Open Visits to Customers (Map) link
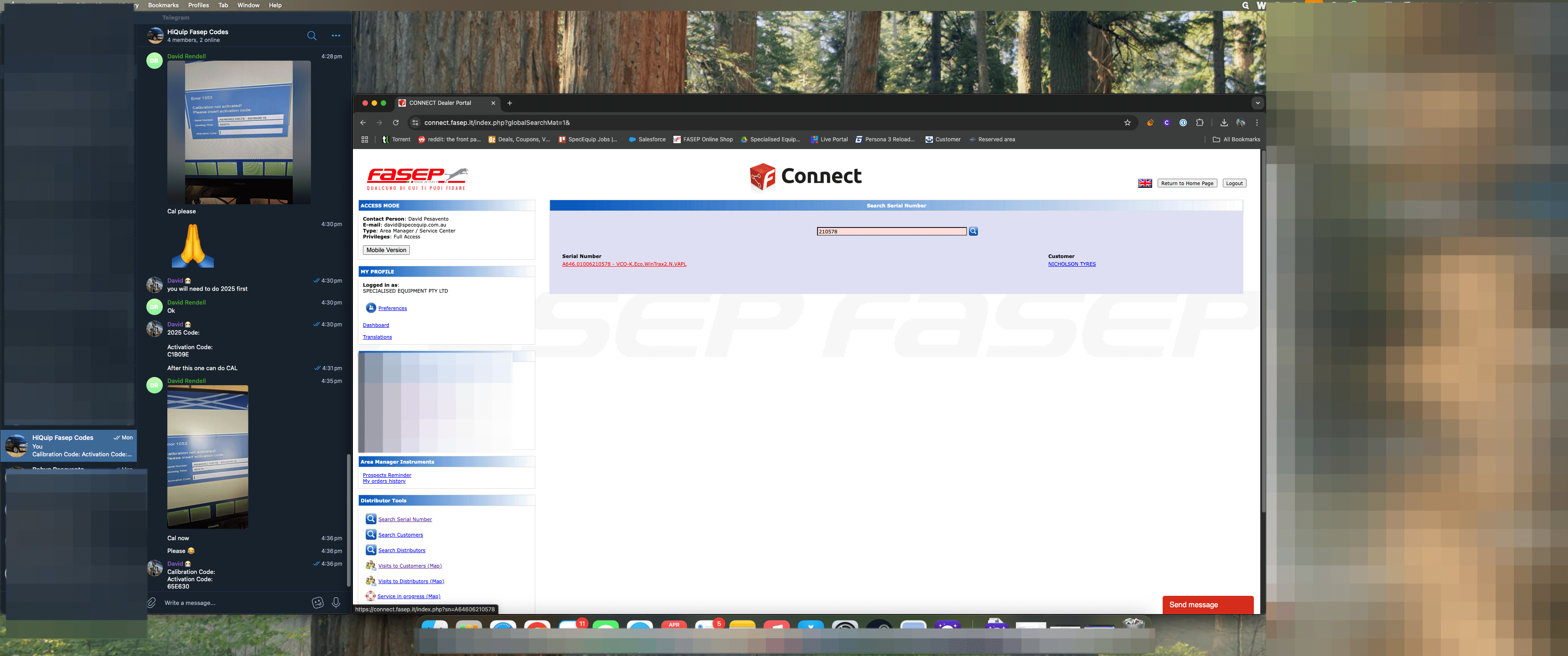 (409, 566)
